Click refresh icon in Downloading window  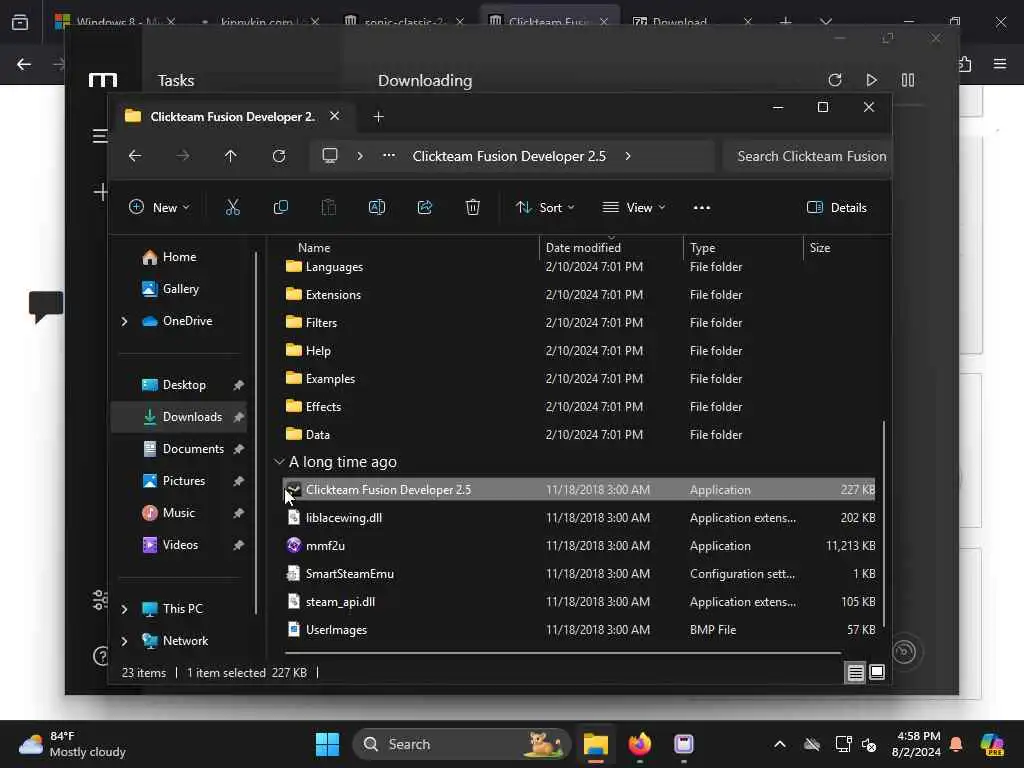[x=835, y=80]
